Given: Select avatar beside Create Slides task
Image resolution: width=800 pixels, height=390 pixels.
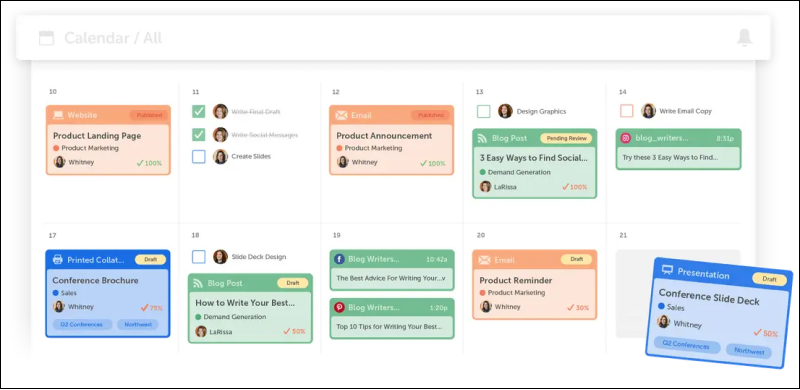Looking at the screenshot, I should pyautogui.click(x=220, y=157).
